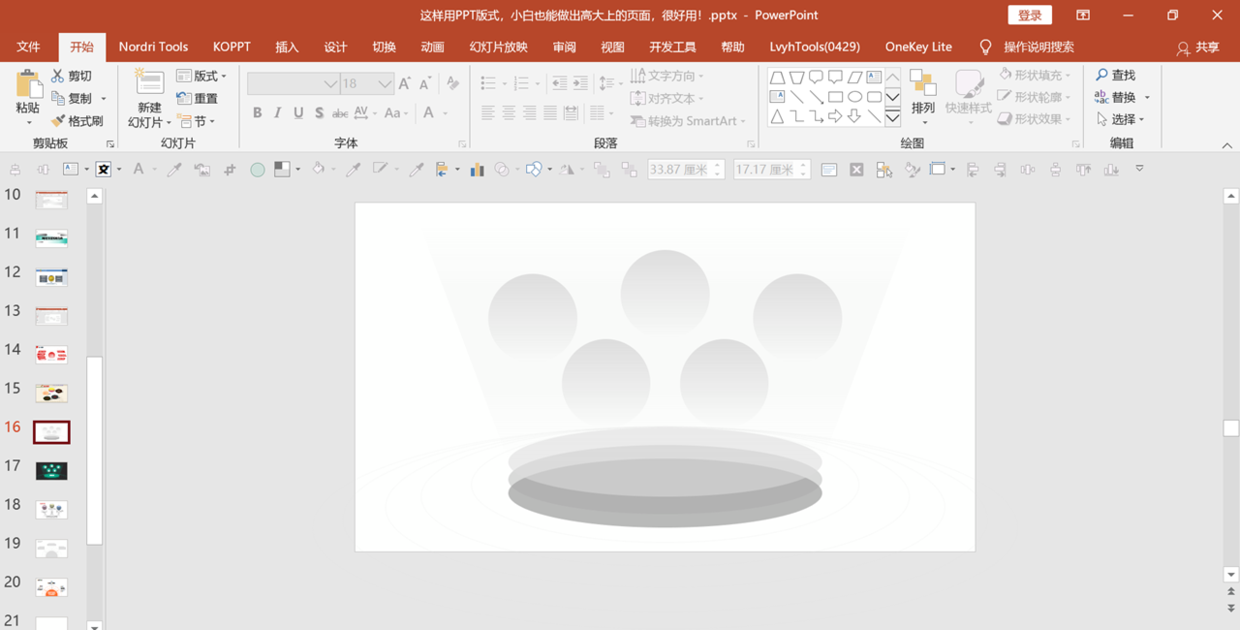This screenshot has height=630, width=1240.
Task: Toggle italic formatting button
Action: pos(278,113)
